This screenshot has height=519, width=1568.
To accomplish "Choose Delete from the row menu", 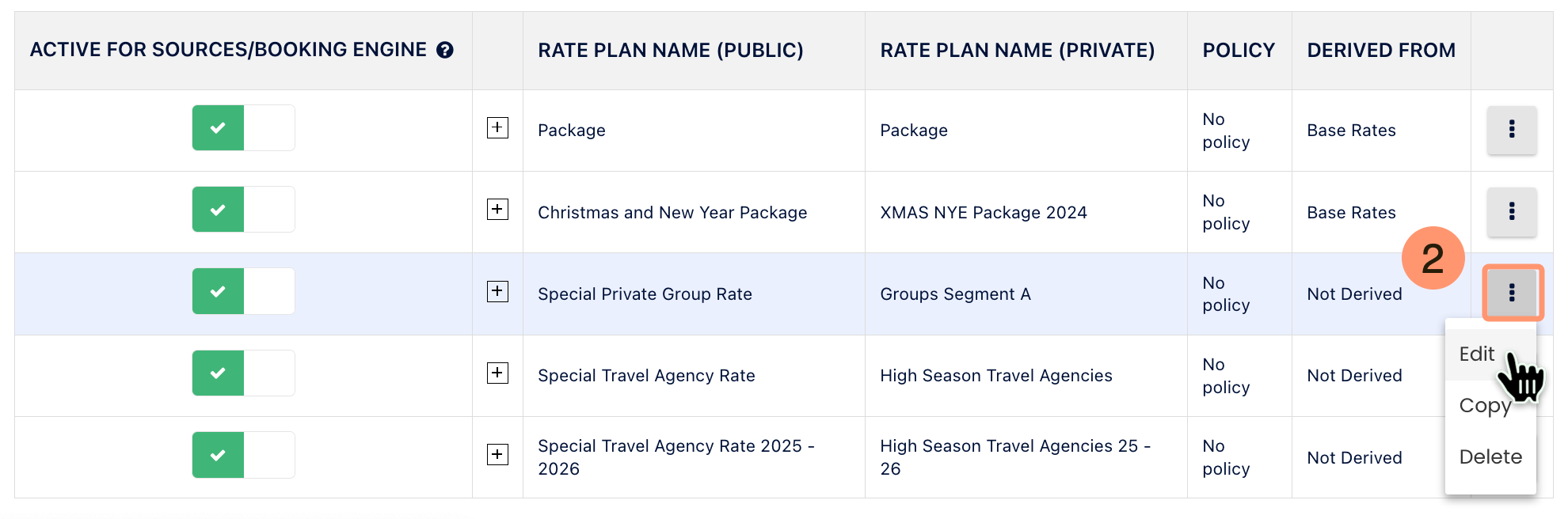I will [1490, 456].
